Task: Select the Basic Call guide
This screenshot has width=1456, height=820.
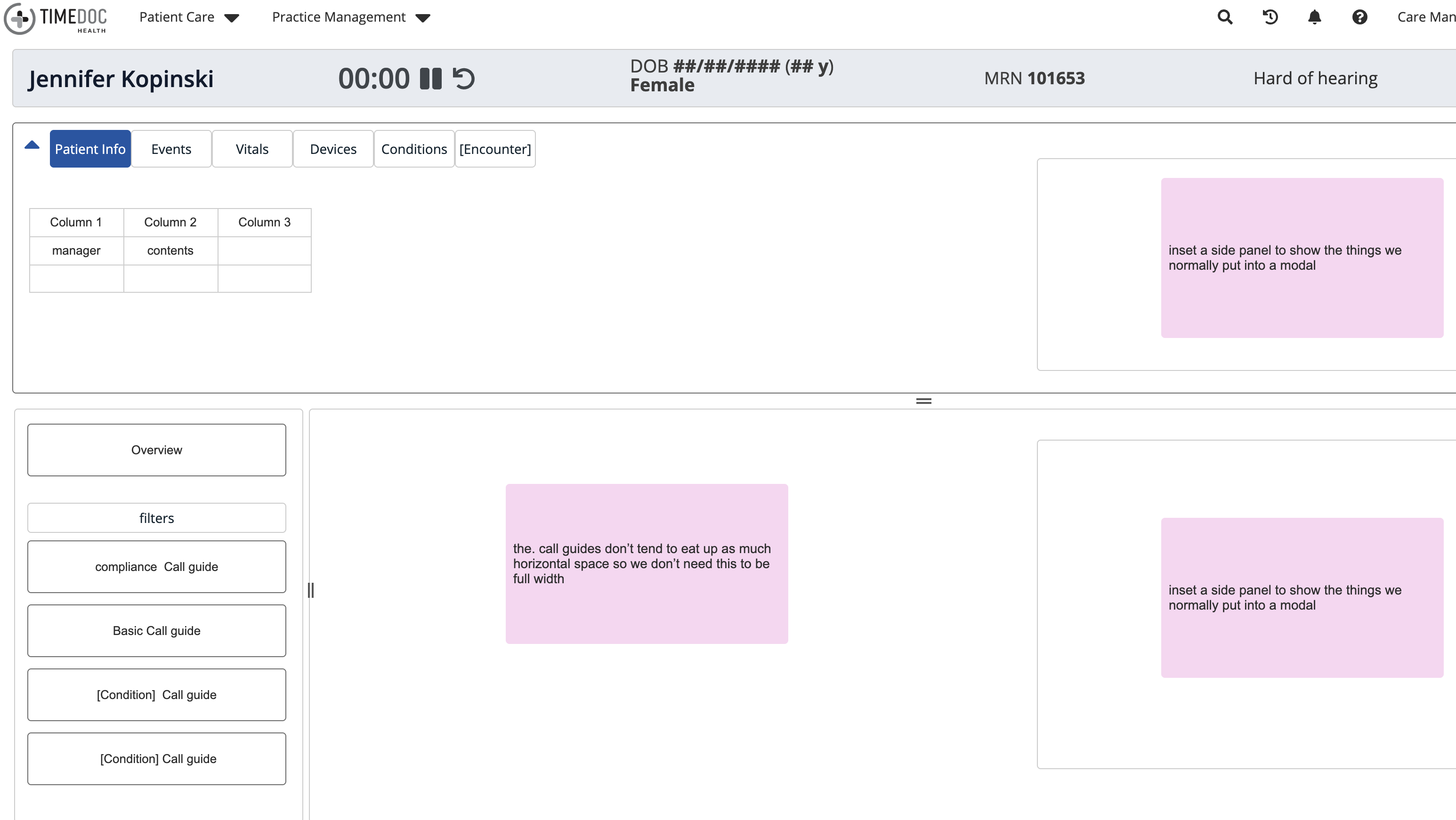Action: click(x=156, y=631)
